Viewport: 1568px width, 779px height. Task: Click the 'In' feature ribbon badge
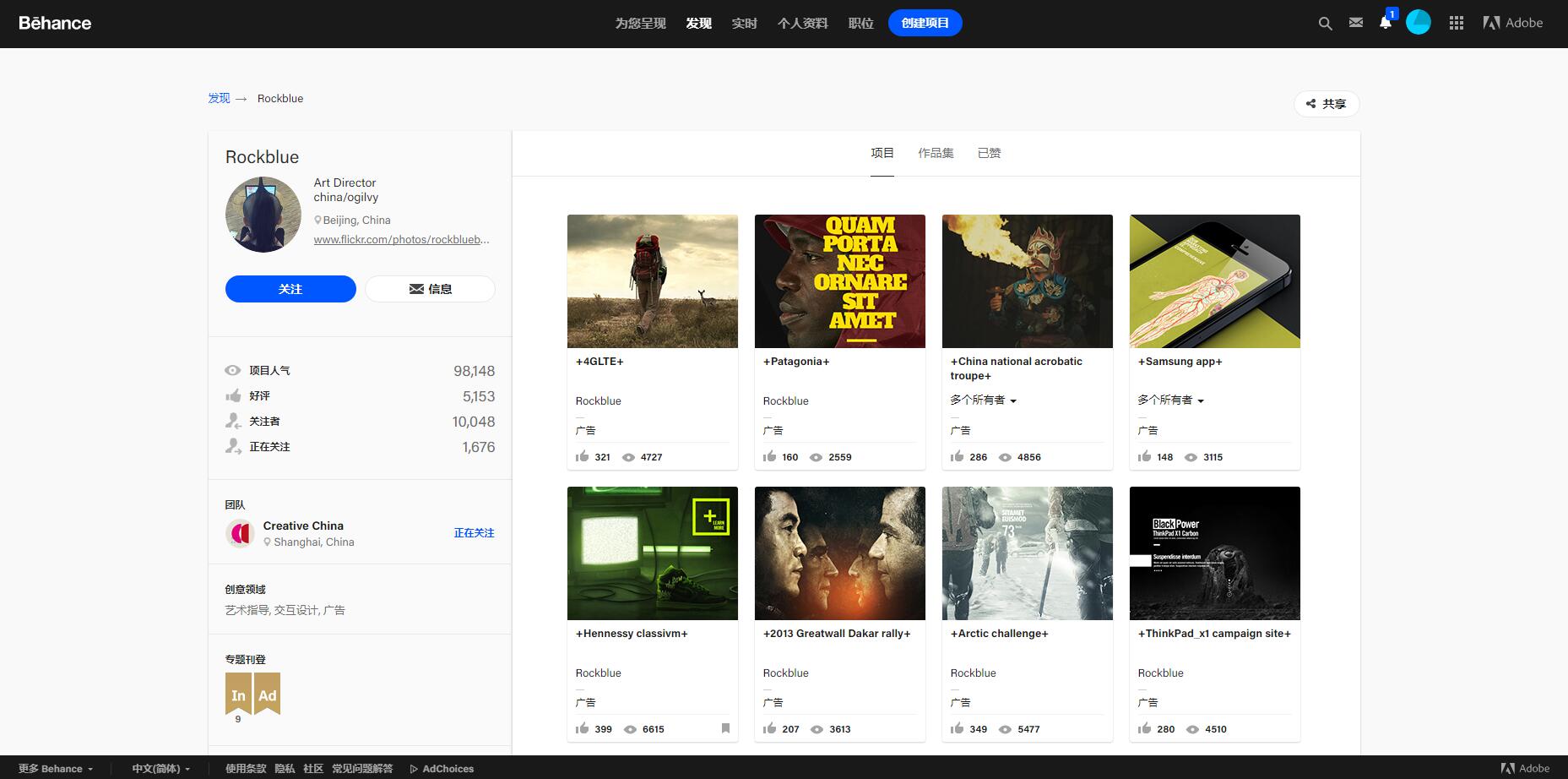pos(238,694)
